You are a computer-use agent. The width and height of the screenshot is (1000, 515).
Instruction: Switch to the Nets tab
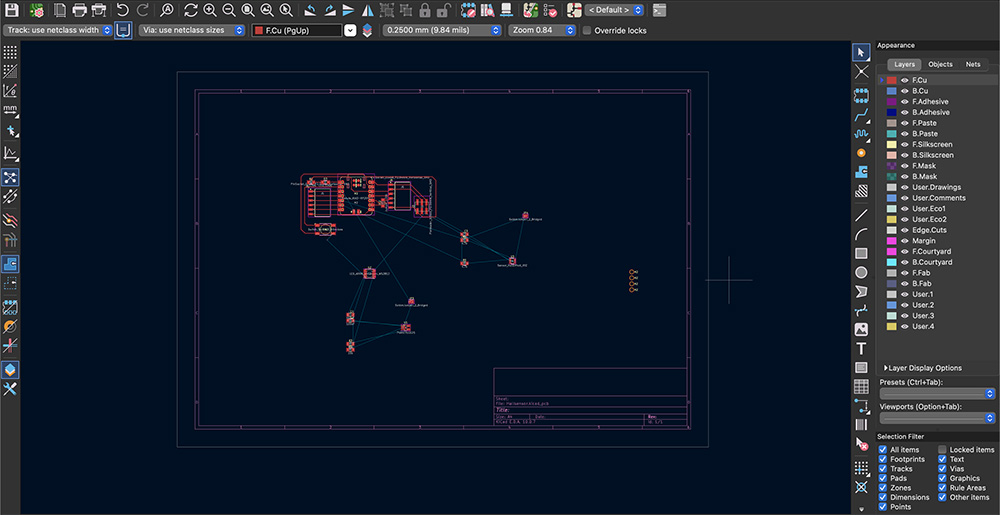click(x=973, y=64)
